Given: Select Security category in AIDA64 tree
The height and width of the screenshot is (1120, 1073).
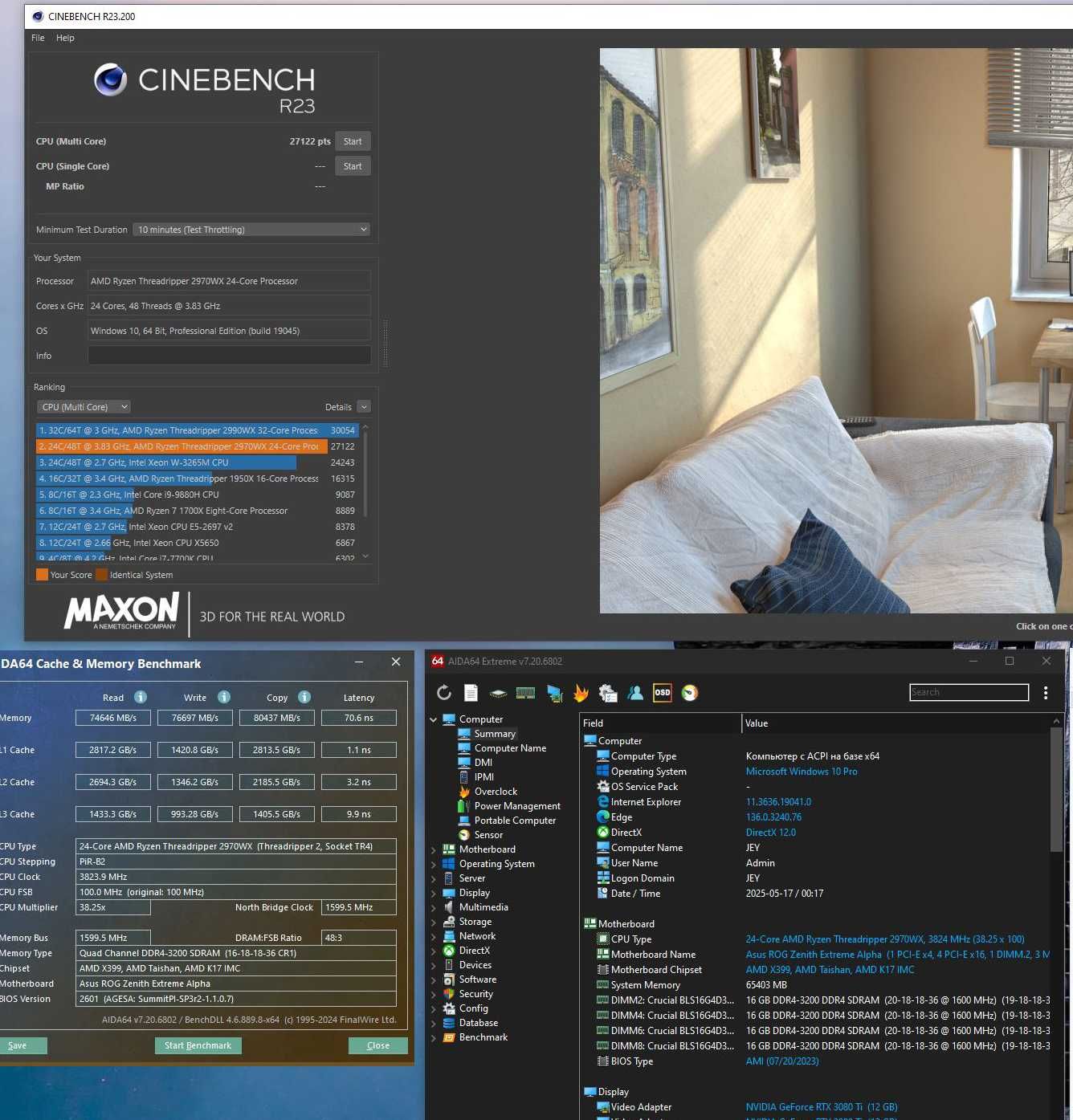Looking at the screenshot, I should coord(475,994).
